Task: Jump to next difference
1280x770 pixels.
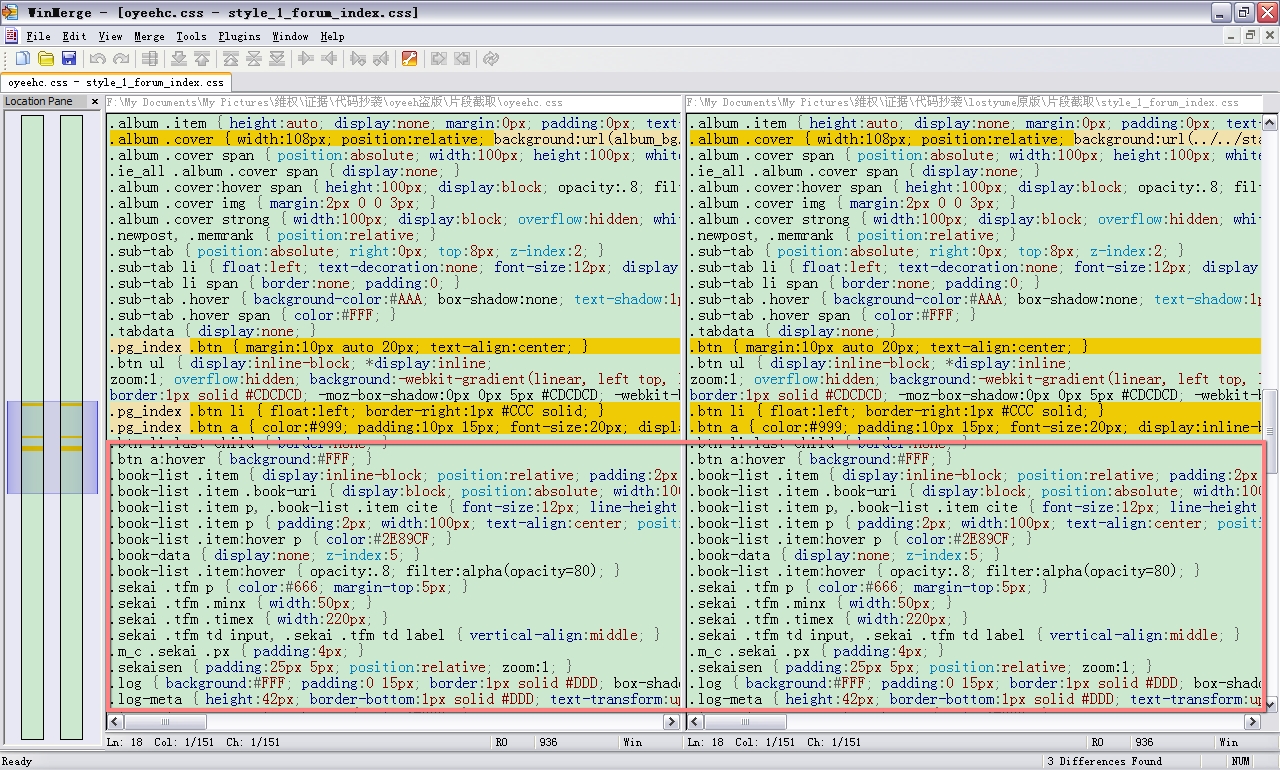Action: tap(178, 59)
